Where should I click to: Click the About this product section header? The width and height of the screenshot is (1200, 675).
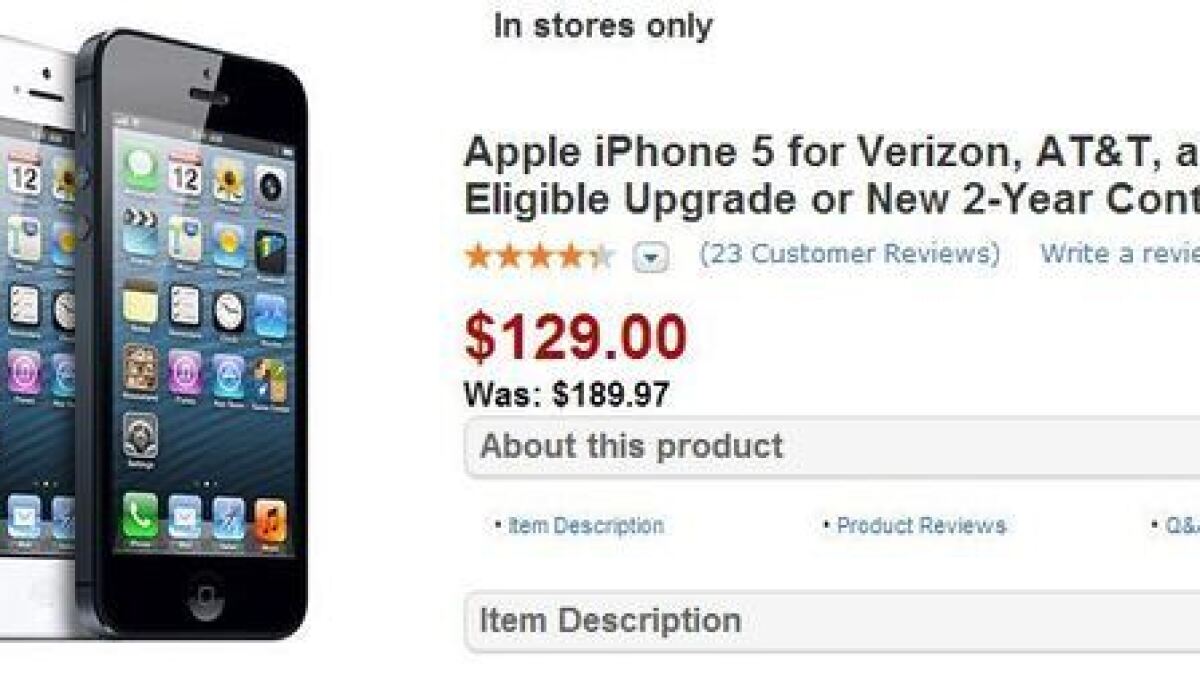tap(832, 447)
